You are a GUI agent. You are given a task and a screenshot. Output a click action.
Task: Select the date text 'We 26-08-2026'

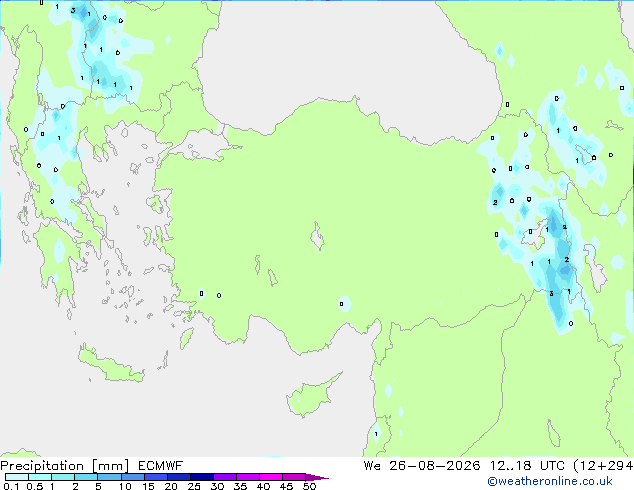[422, 466]
